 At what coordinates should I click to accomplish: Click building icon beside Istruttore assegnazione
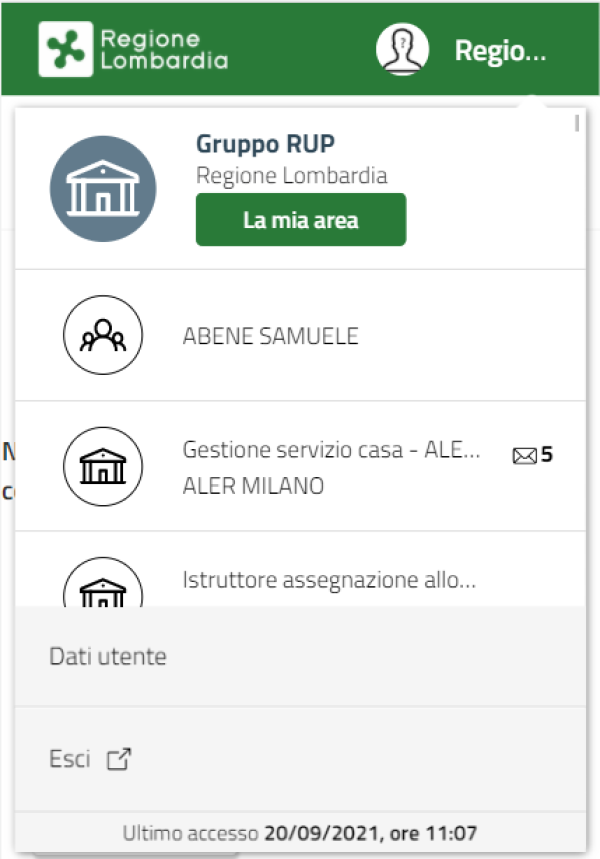pos(103,590)
